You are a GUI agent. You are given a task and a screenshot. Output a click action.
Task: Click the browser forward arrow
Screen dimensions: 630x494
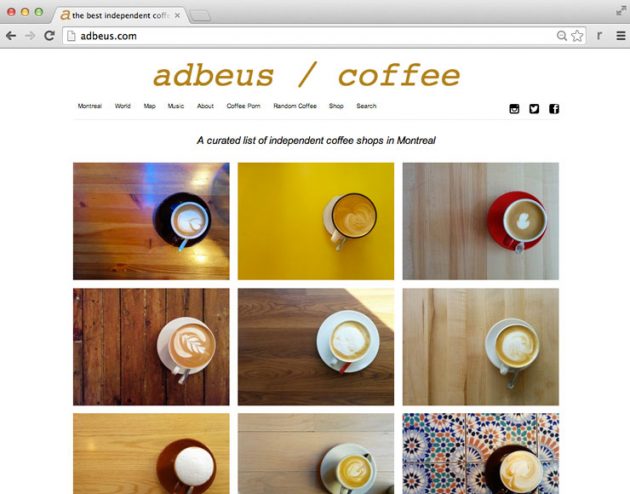(30, 36)
